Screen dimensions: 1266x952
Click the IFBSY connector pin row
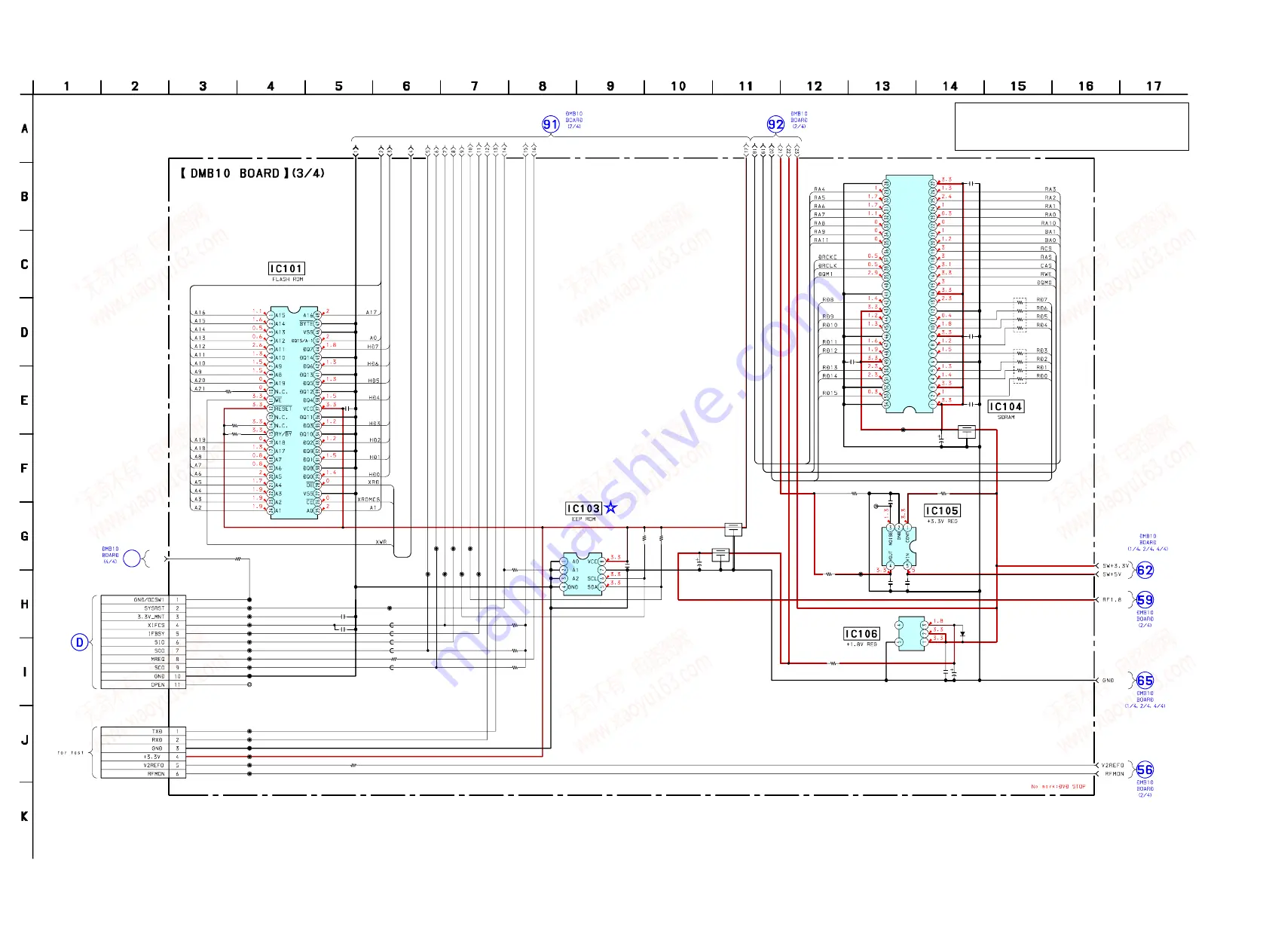(x=143, y=634)
